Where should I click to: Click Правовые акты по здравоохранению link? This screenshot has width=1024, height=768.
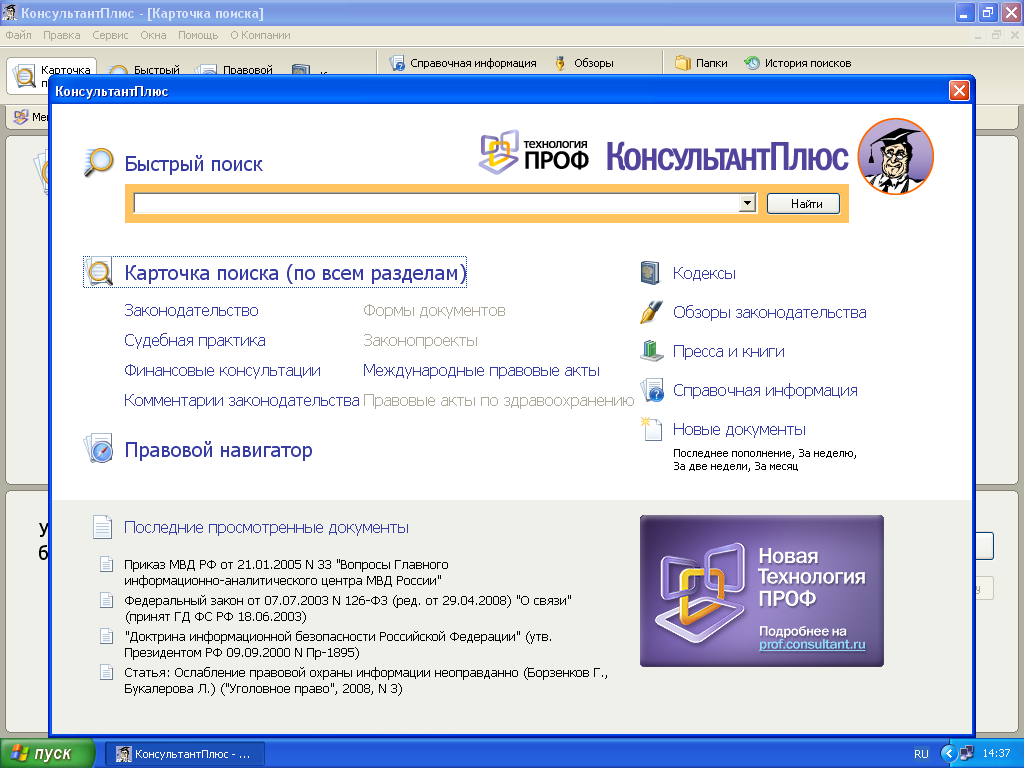coord(499,400)
